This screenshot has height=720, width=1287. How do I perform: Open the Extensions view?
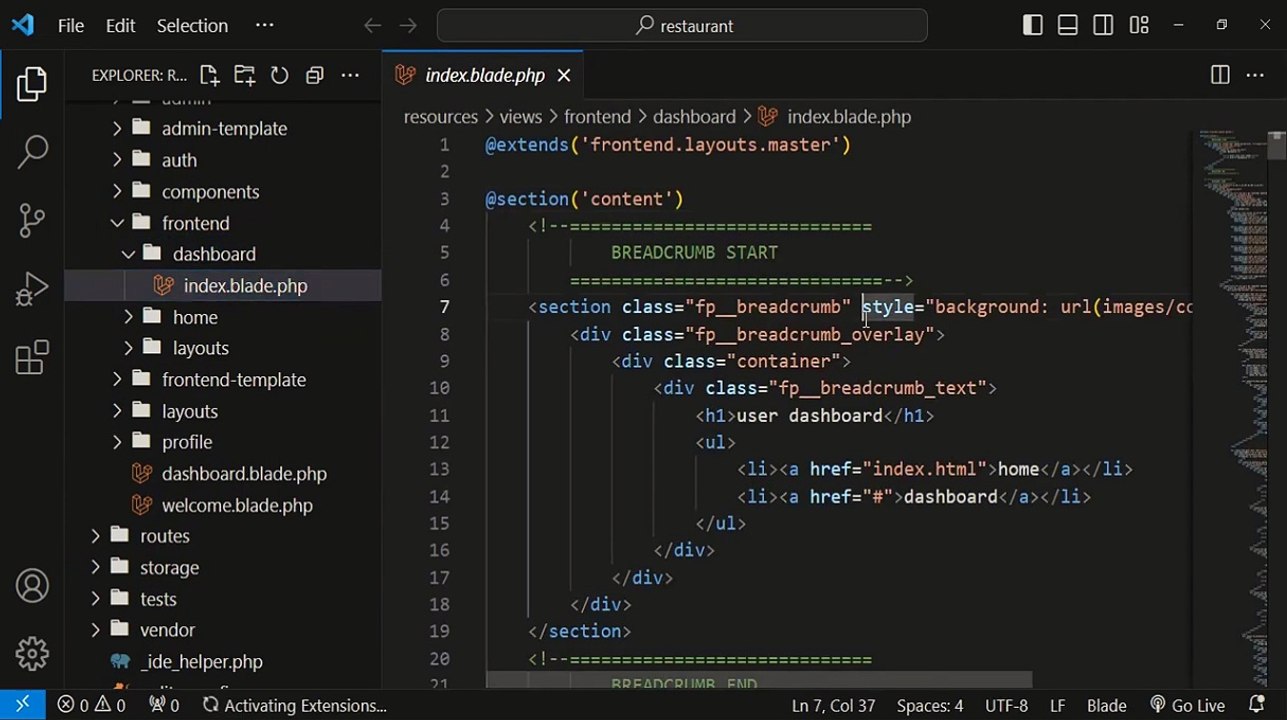32,358
